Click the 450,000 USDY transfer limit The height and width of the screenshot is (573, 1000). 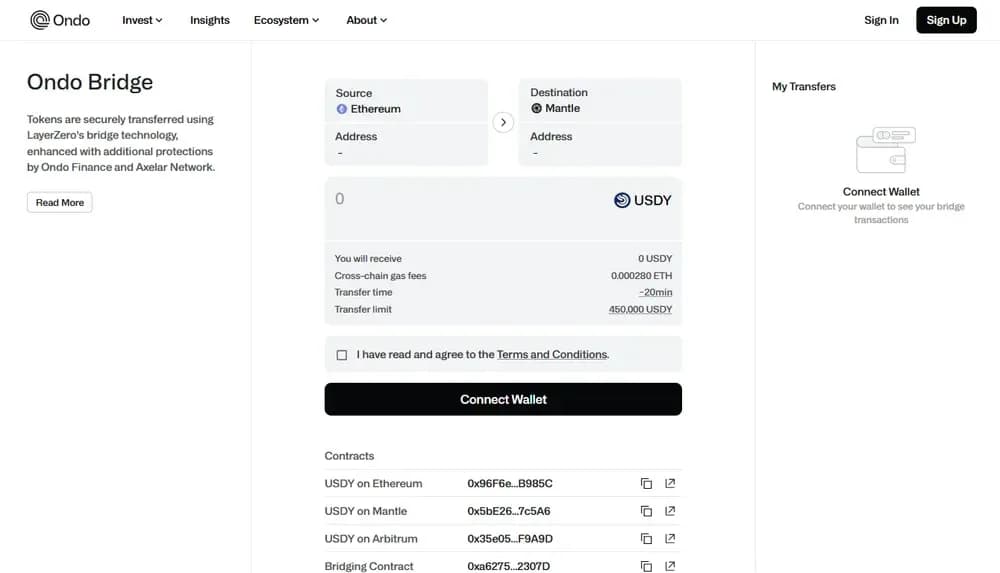pos(640,309)
